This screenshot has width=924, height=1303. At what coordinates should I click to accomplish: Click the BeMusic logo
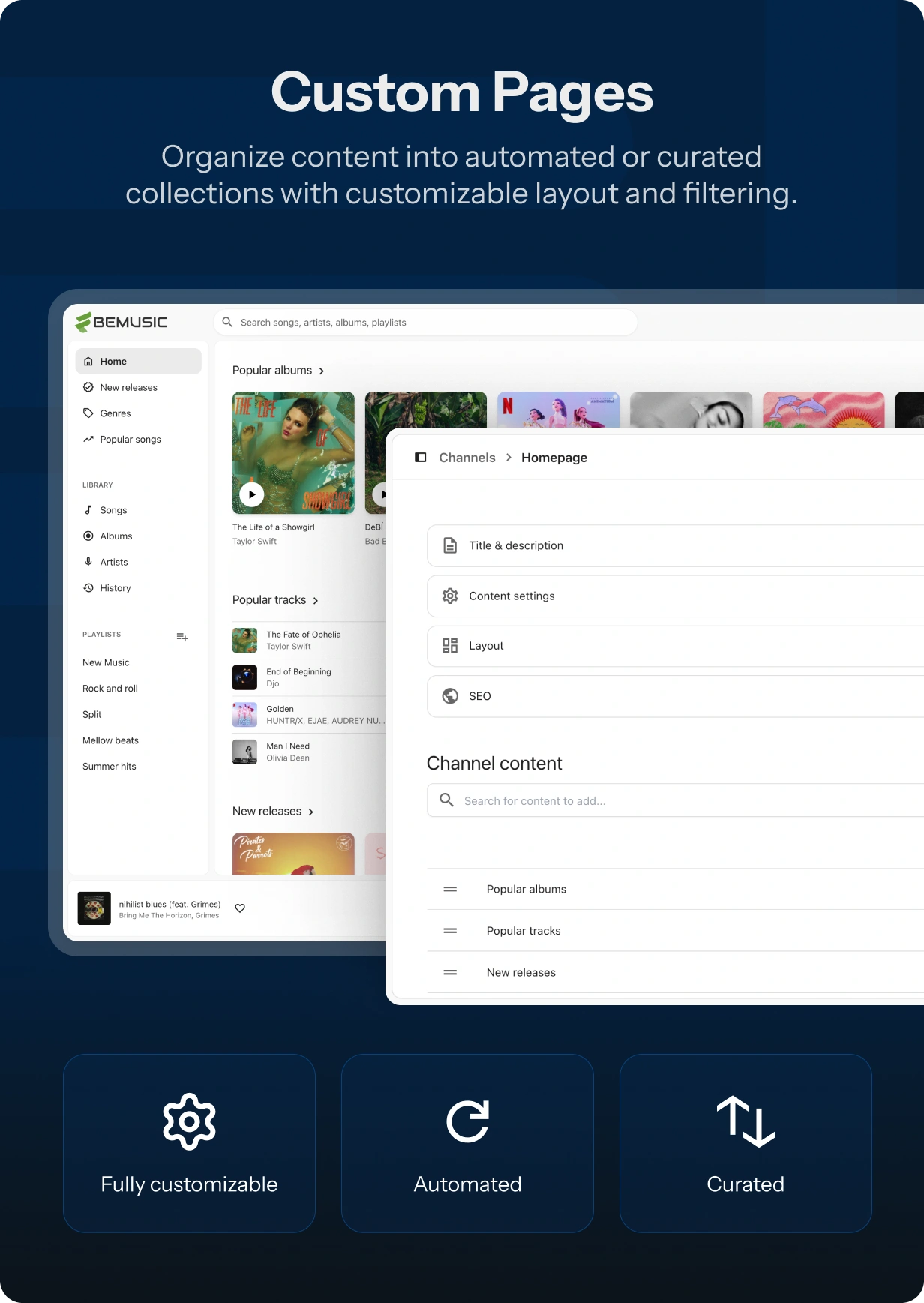[121, 322]
